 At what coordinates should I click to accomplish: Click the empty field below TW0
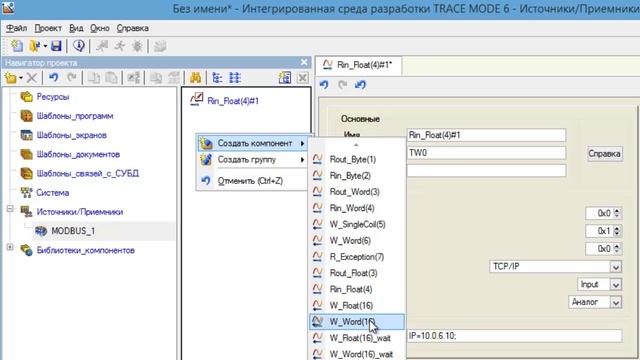coord(486,170)
